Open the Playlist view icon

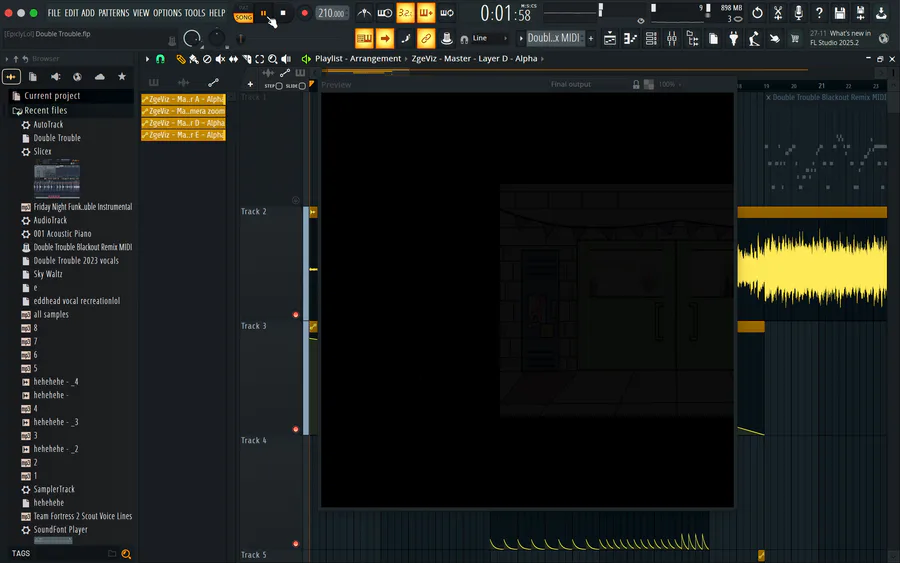(610, 38)
